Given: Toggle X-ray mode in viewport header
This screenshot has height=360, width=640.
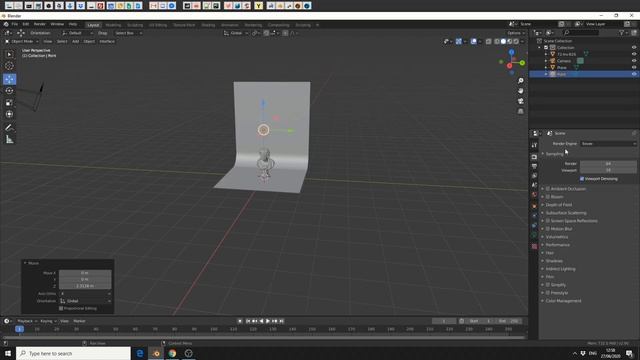Looking at the screenshot, I should [x=489, y=41].
